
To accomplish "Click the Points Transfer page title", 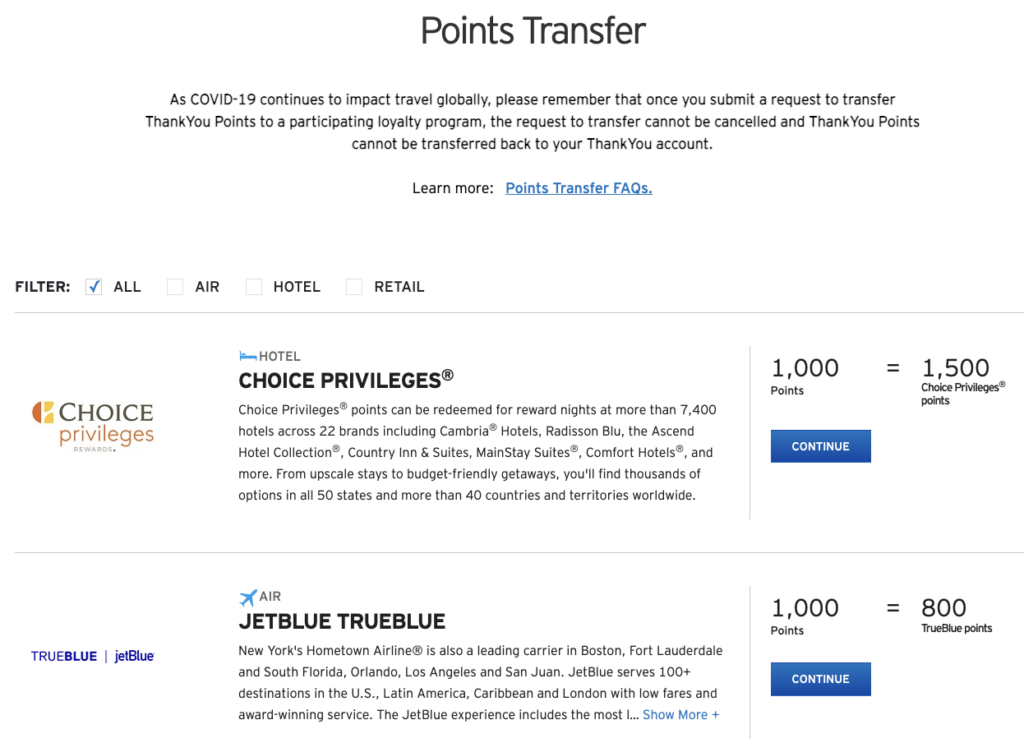I will pos(533,31).
